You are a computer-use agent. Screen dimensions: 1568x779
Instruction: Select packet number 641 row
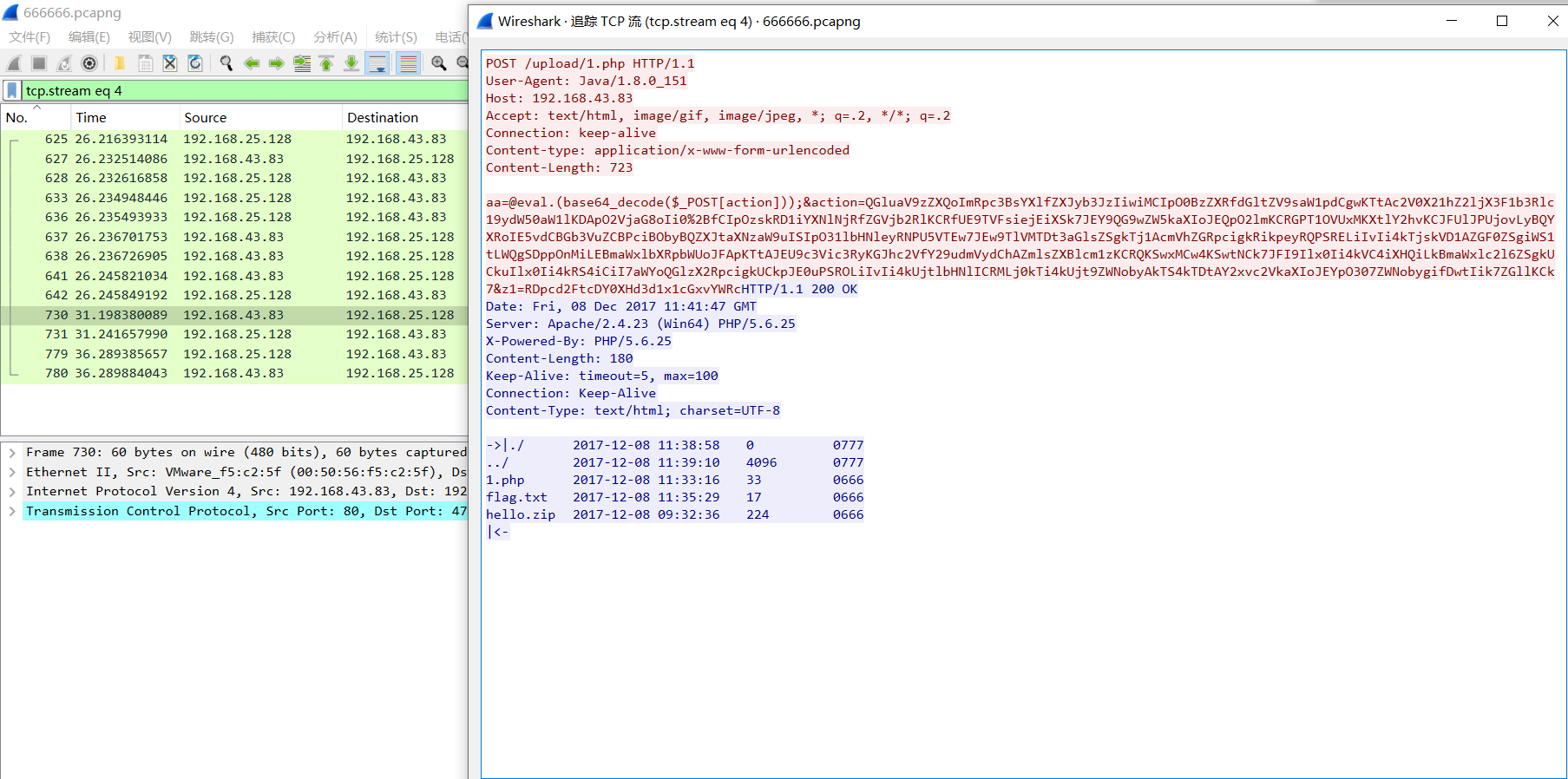234,276
